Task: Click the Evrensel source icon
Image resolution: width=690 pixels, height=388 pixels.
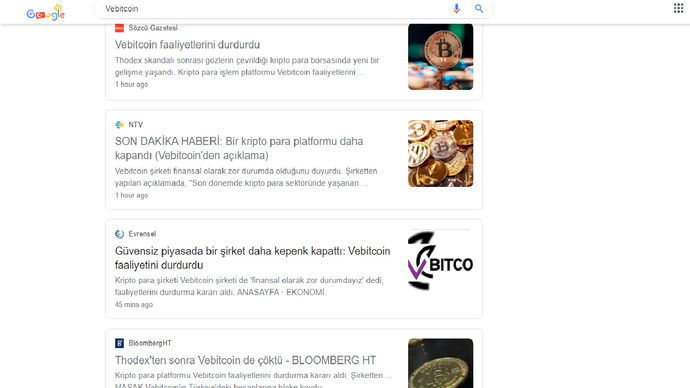Action: click(x=119, y=234)
